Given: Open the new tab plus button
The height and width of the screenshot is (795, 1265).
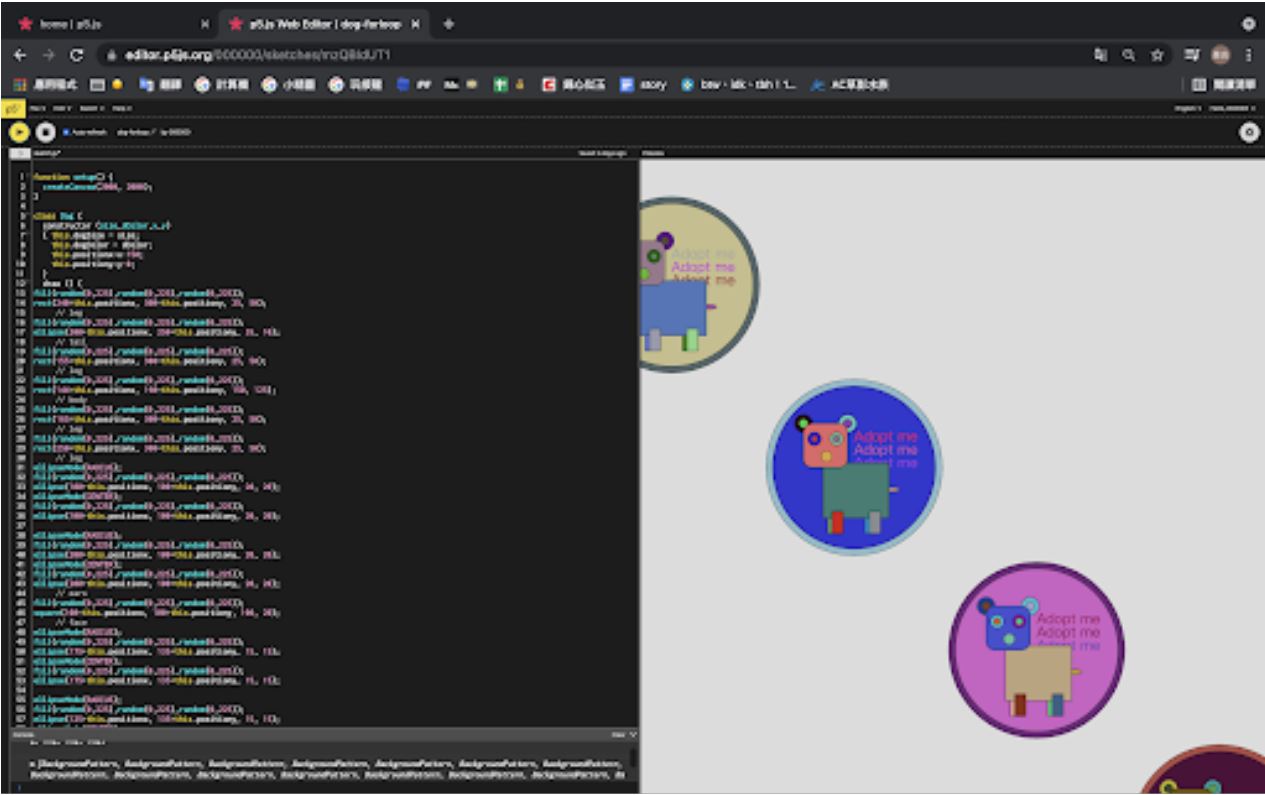Looking at the screenshot, I should click(448, 24).
